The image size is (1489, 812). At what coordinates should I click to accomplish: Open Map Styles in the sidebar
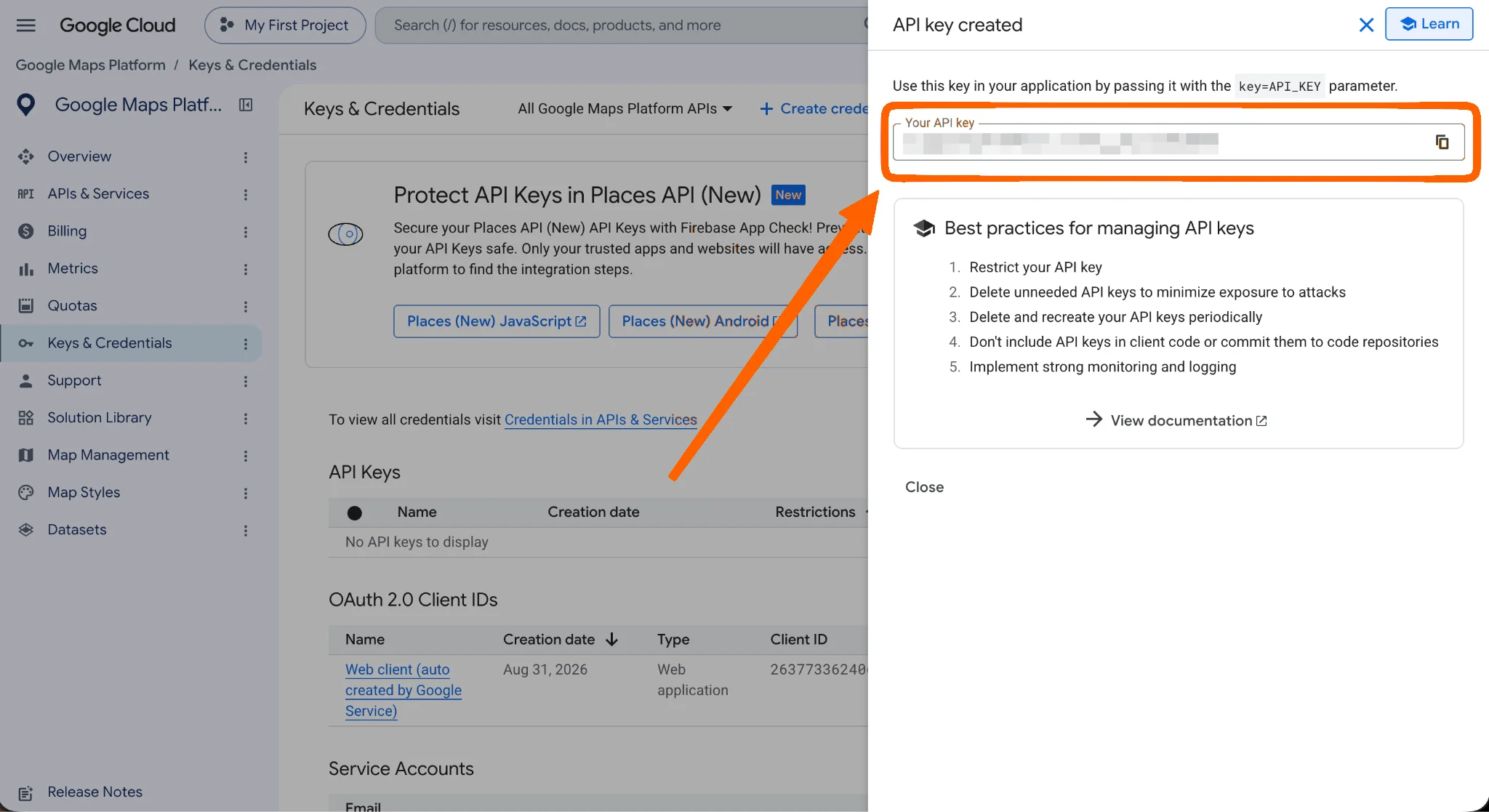[x=84, y=492]
